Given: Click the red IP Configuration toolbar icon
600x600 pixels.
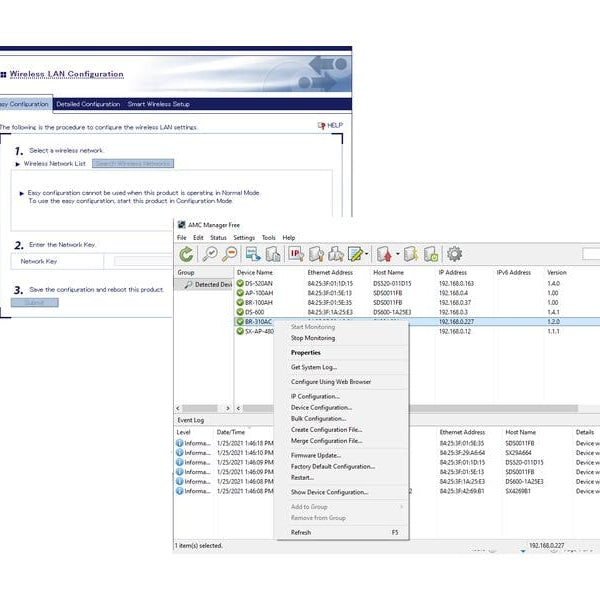Looking at the screenshot, I should [296, 254].
